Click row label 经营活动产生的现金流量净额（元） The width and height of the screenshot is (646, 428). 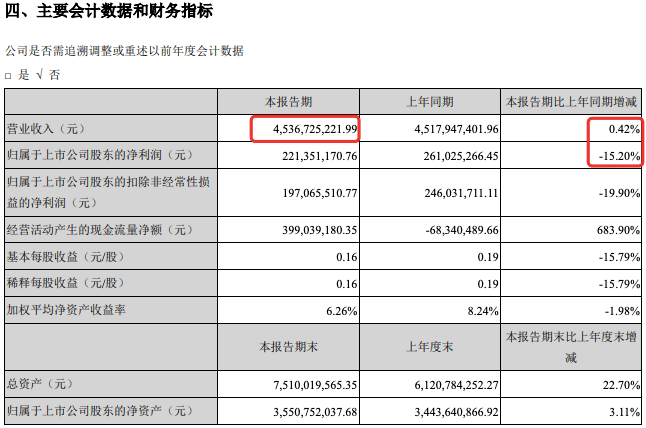pos(99,230)
